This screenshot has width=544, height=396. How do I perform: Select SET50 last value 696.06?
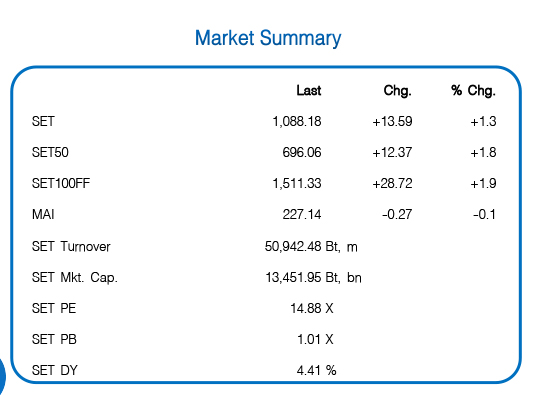coord(302,152)
